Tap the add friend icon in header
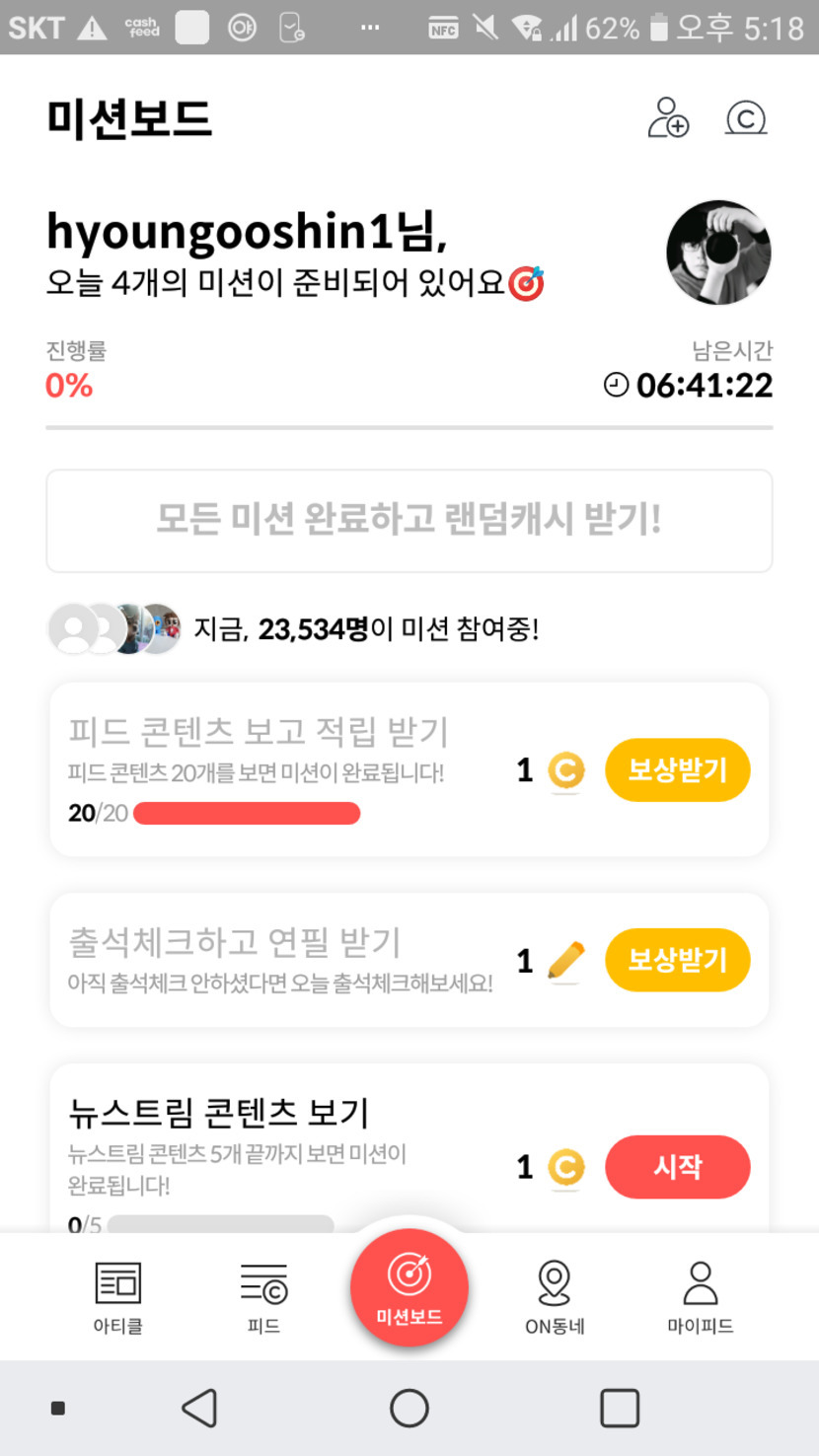 [668, 118]
